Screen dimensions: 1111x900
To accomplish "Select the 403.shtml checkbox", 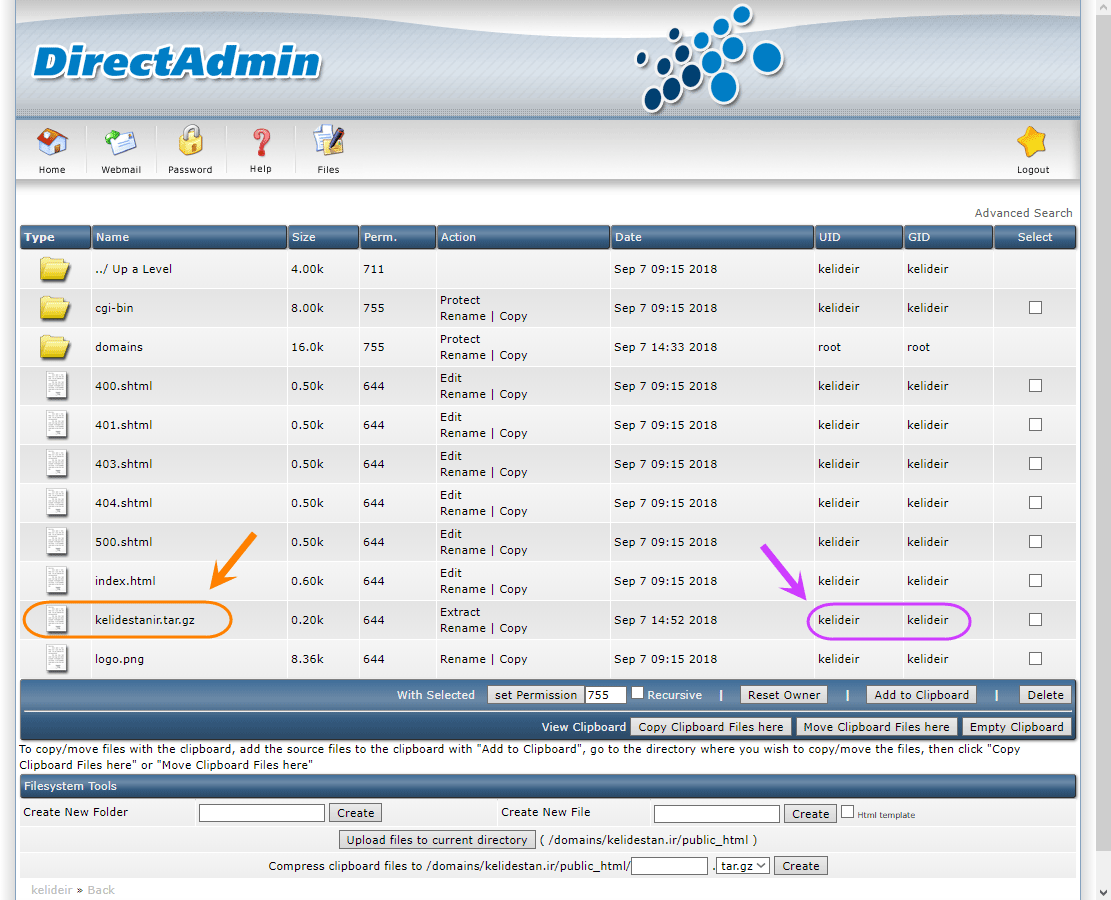I will coord(1035,463).
